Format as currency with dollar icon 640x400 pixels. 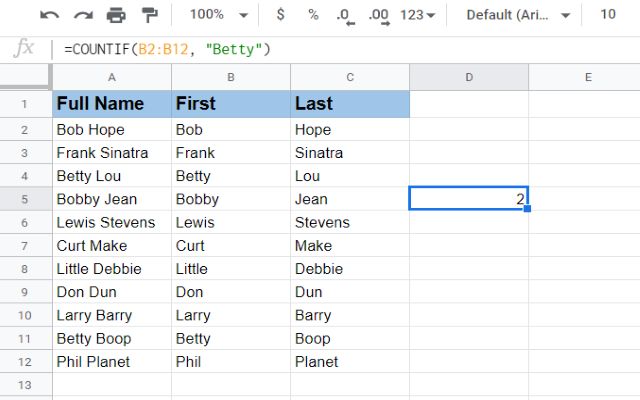[280, 15]
